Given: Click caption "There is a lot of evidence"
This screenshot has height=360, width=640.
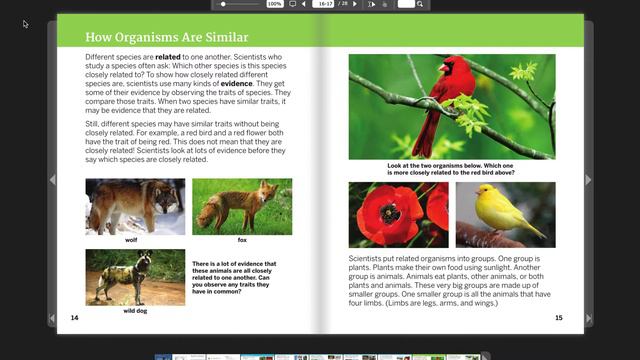Looking at the screenshot, I should coord(234,278).
